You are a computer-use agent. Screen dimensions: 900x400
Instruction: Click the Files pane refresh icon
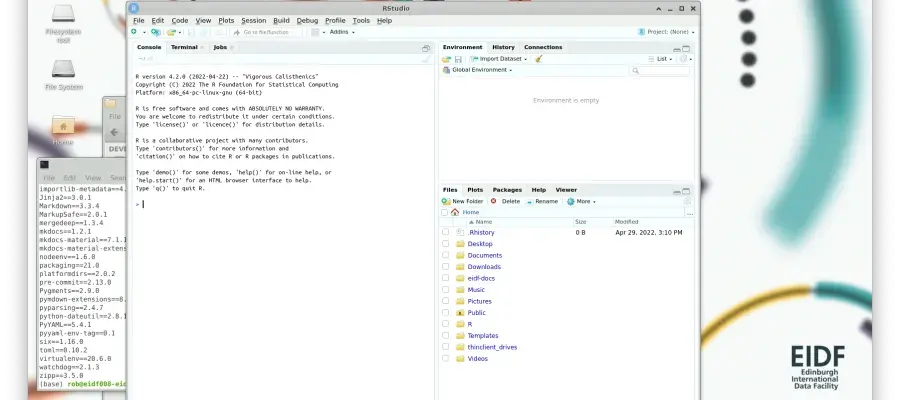point(687,201)
